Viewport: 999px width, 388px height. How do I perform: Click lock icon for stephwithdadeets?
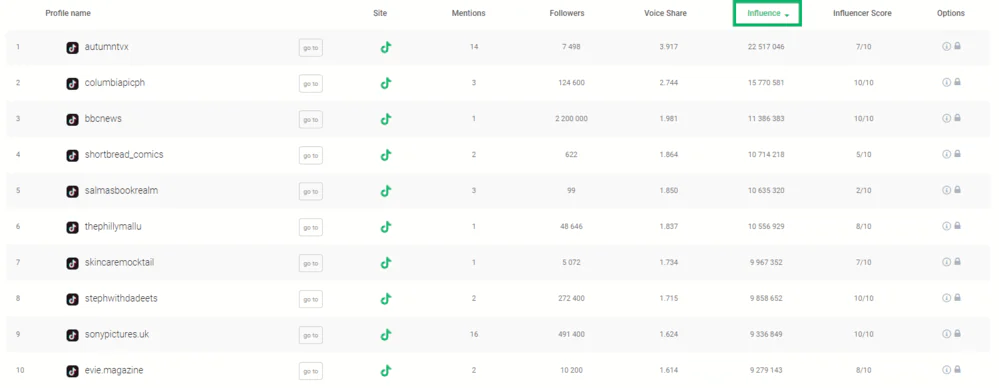click(957, 298)
